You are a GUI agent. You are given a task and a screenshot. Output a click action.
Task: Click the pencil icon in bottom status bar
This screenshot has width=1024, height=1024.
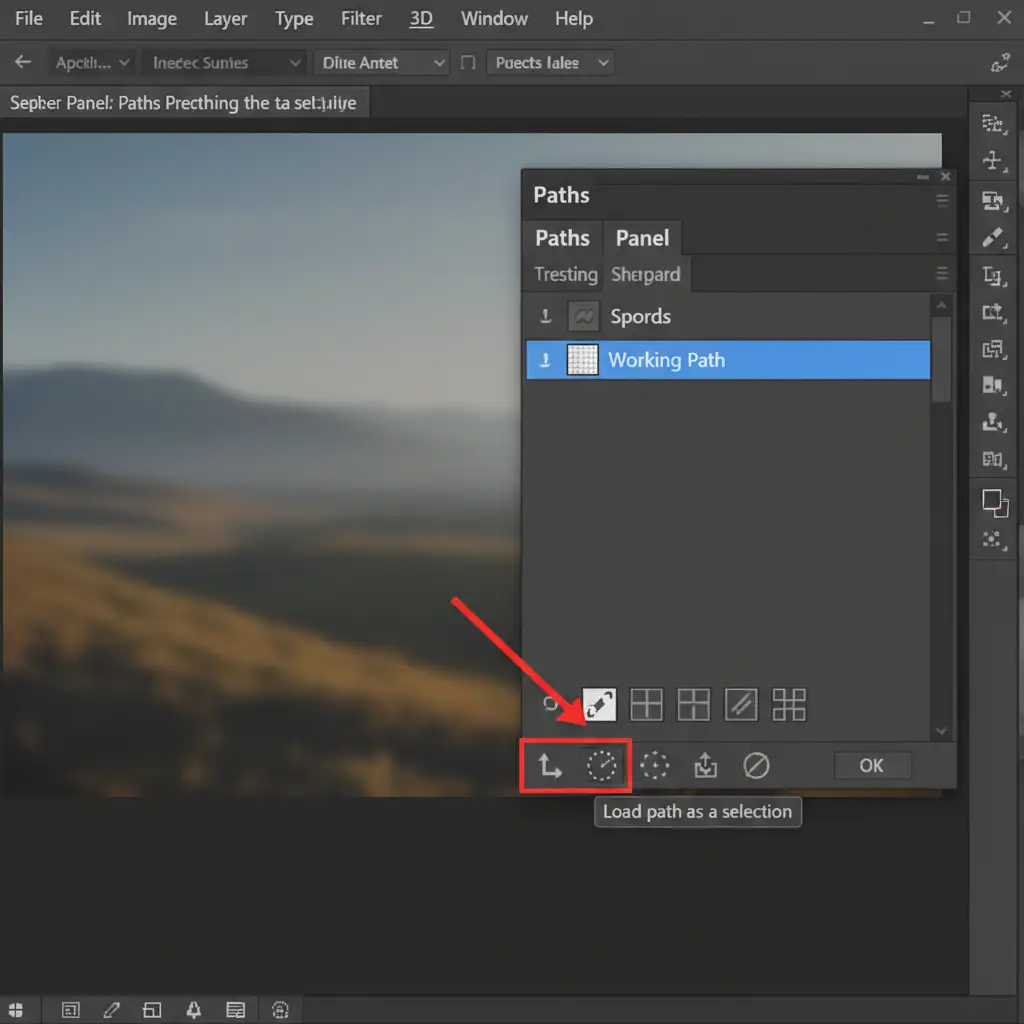click(112, 1009)
